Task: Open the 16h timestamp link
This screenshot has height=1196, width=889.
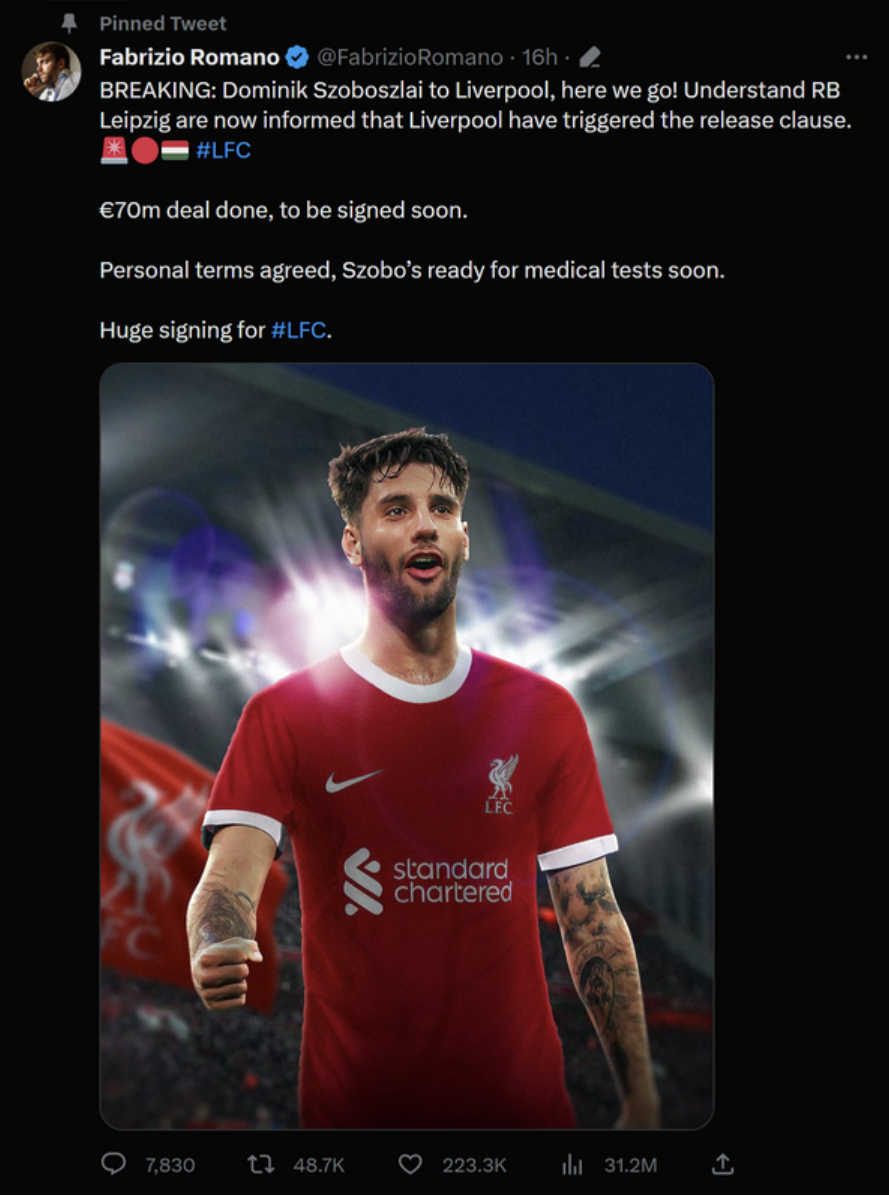Action: pos(539,57)
